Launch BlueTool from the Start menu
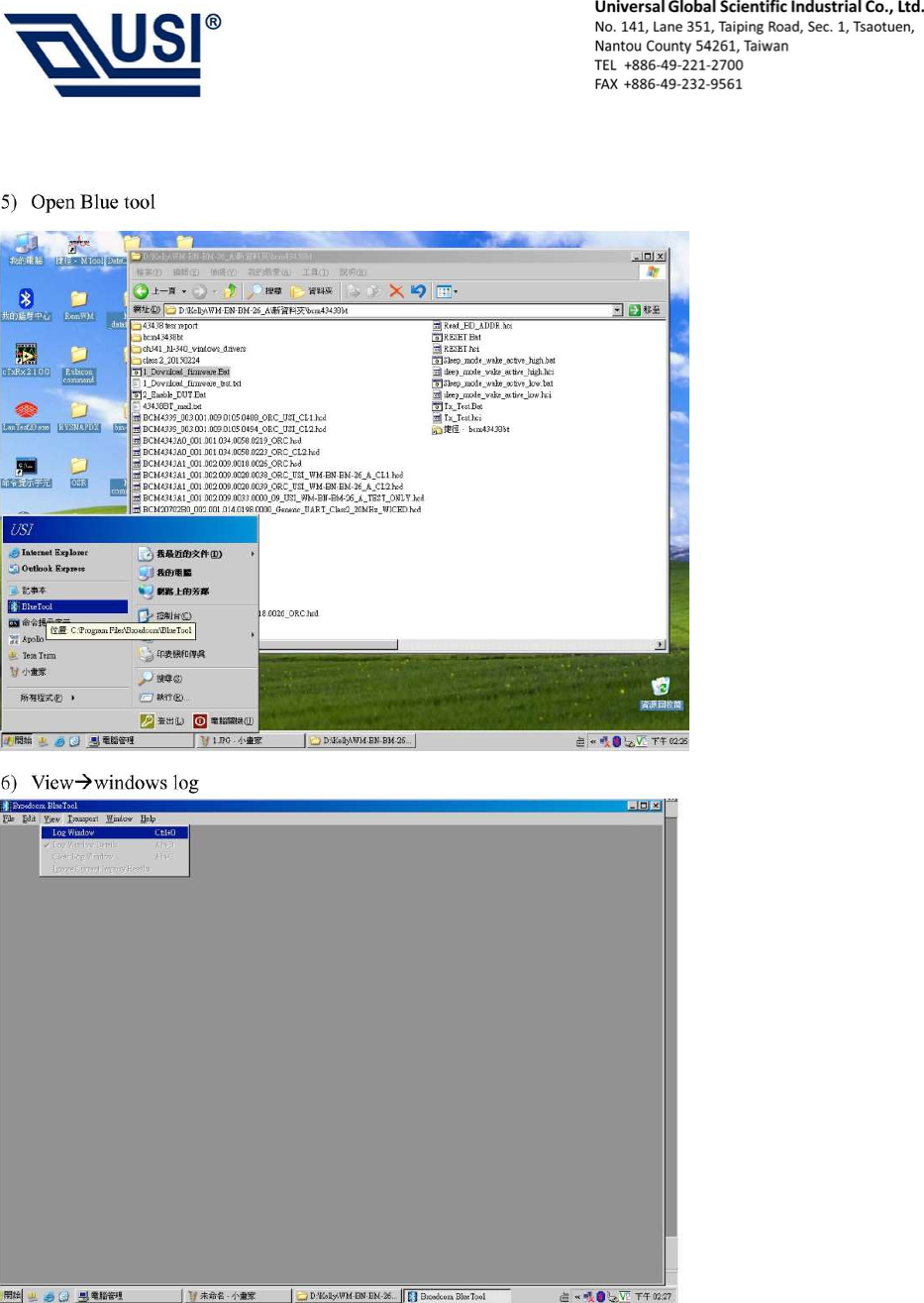The image size is (924, 1303). click(x=67, y=606)
